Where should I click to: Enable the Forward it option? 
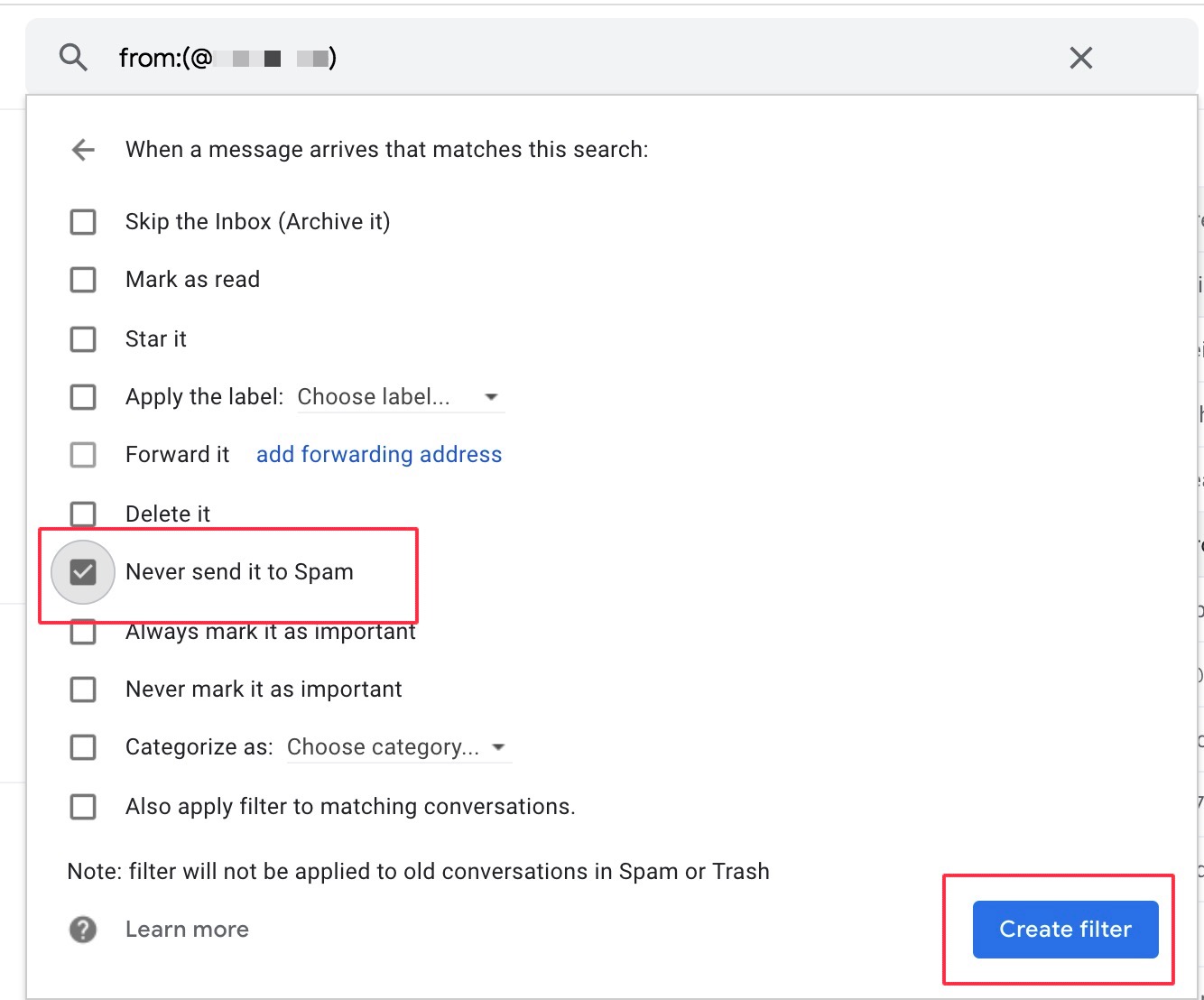pos(82,454)
